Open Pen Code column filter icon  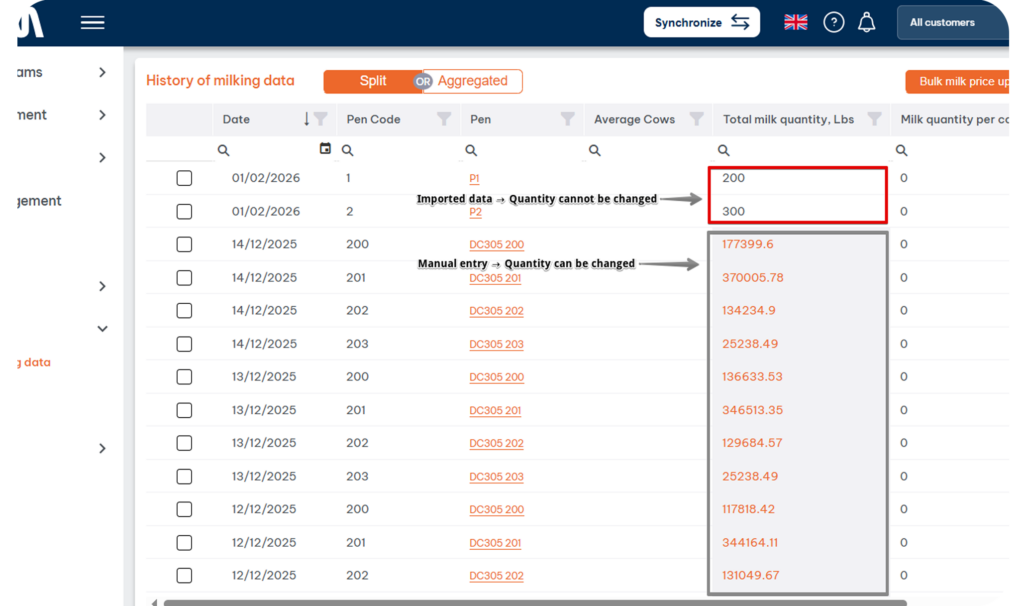coord(444,119)
